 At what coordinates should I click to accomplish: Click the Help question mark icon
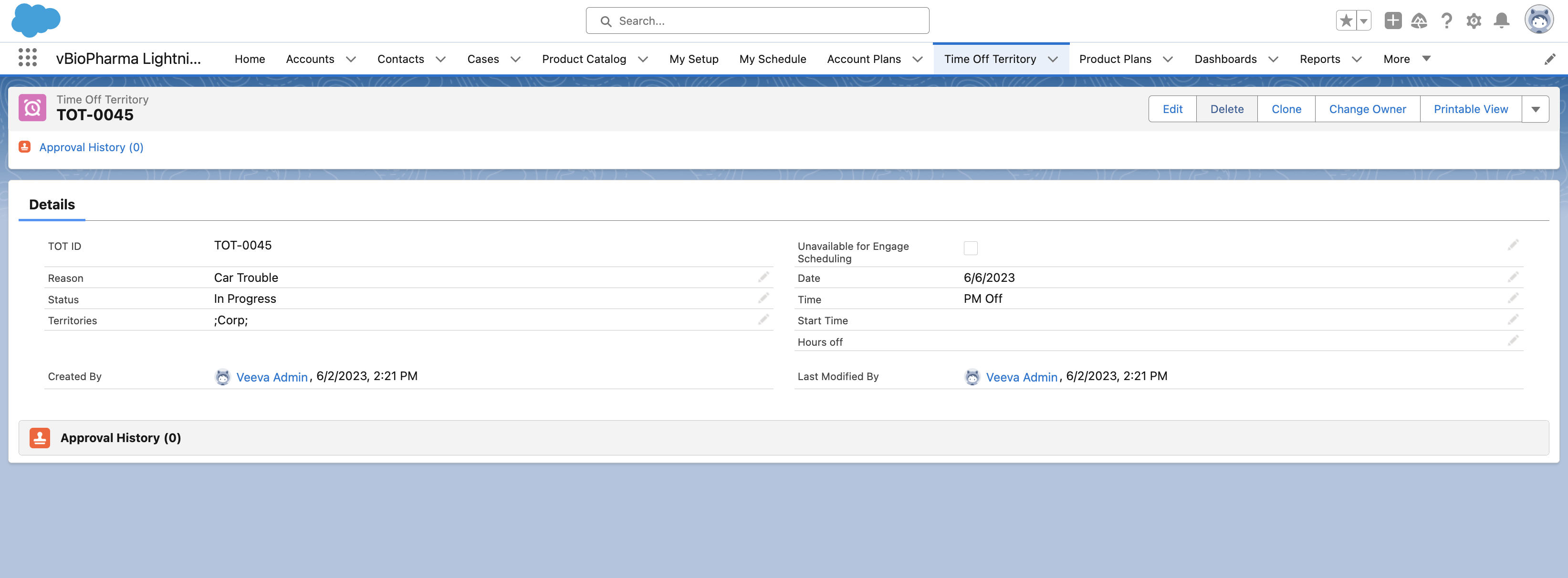pyautogui.click(x=1446, y=21)
